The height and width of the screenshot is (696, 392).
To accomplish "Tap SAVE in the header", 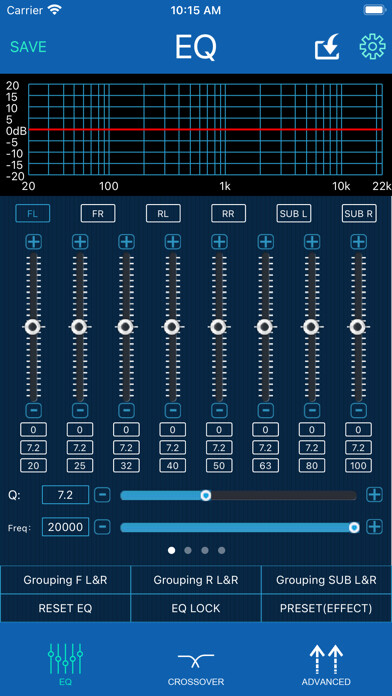I will pyautogui.click(x=28, y=47).
